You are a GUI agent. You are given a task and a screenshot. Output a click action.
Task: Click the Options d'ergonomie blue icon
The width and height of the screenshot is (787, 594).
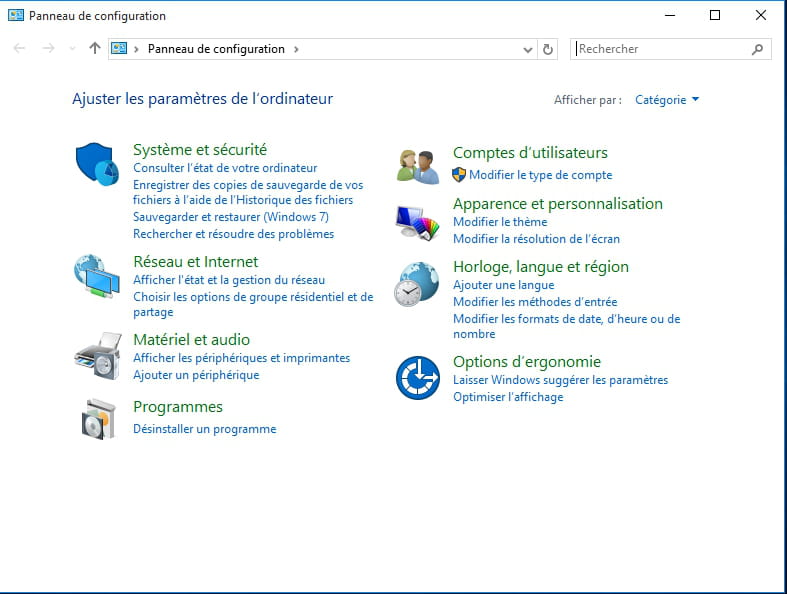pyautogui.click(x=418, y=377)
